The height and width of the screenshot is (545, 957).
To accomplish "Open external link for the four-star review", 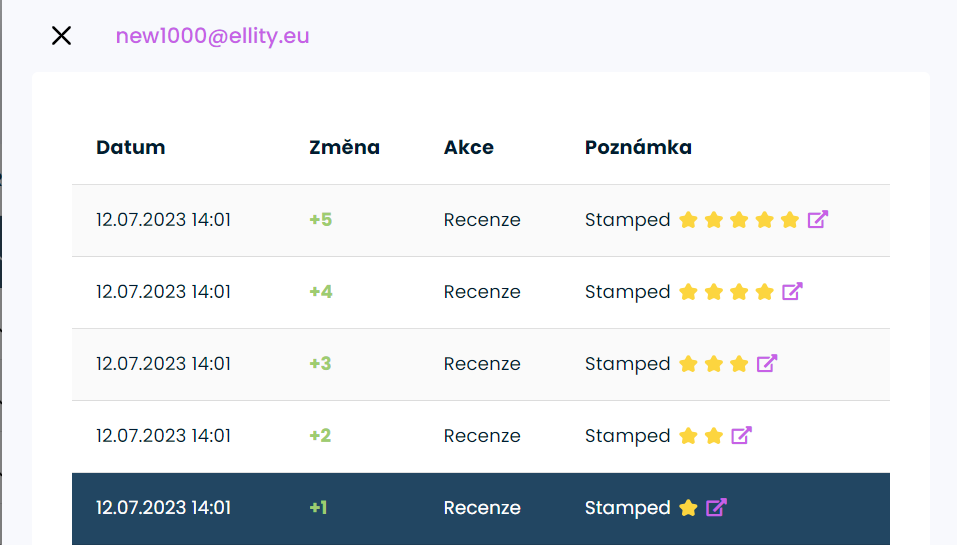I will pyautogui.click(x=792, y=292).
